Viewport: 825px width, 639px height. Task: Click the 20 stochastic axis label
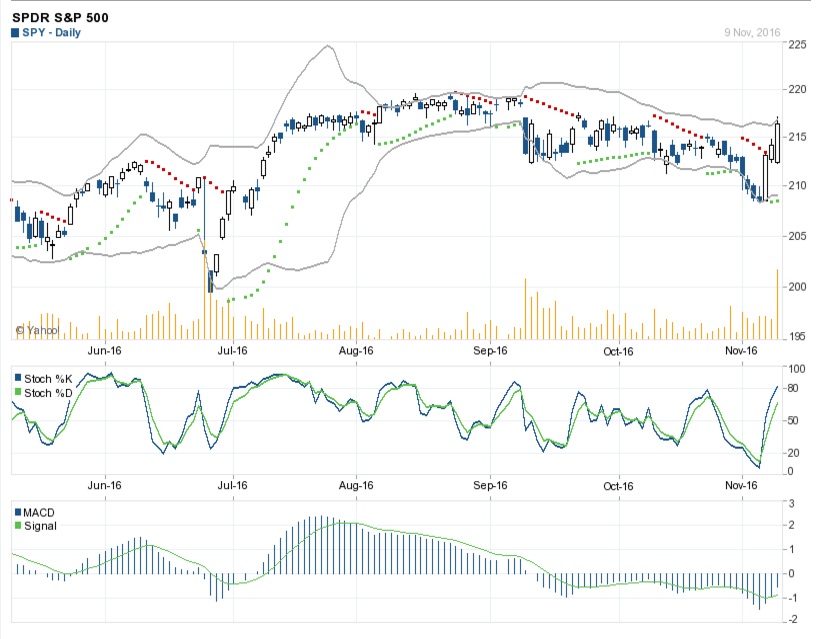point(793,453)
